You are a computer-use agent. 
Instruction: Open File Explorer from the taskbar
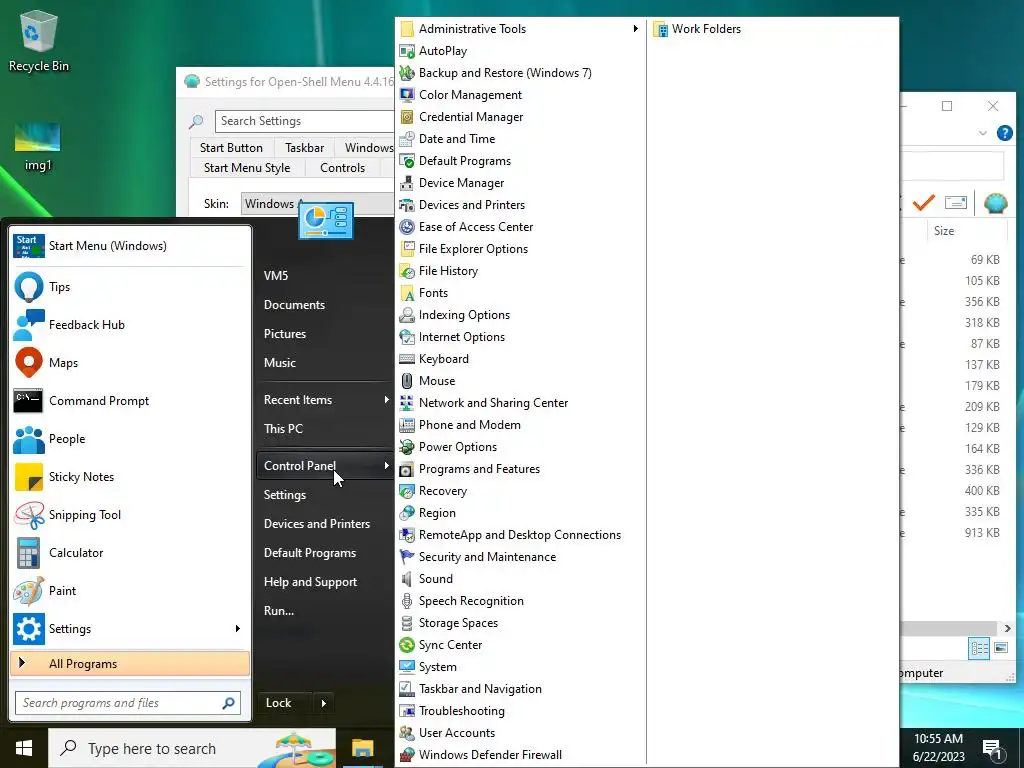[362, 748]
